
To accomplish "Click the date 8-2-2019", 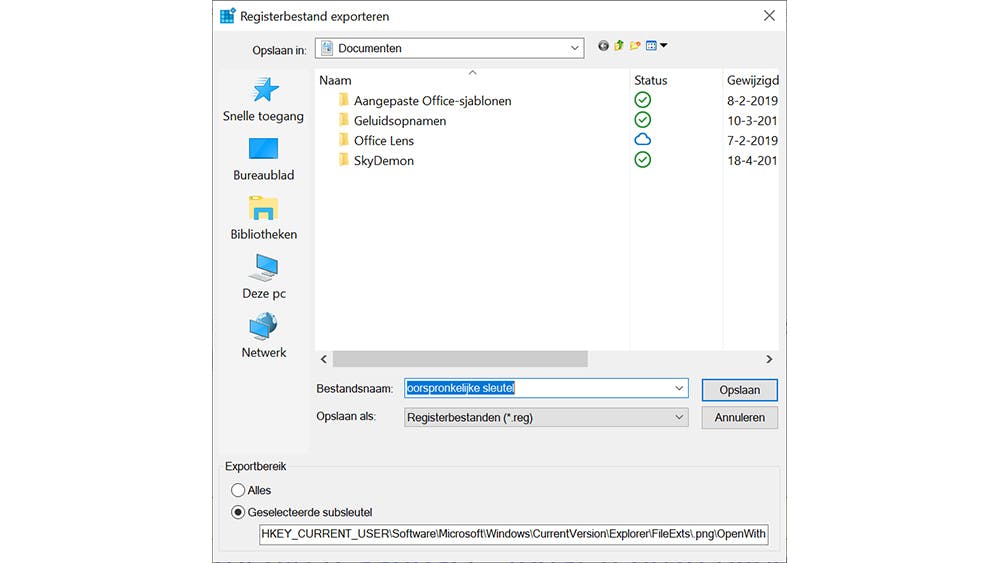I will [x=753, y=101].
